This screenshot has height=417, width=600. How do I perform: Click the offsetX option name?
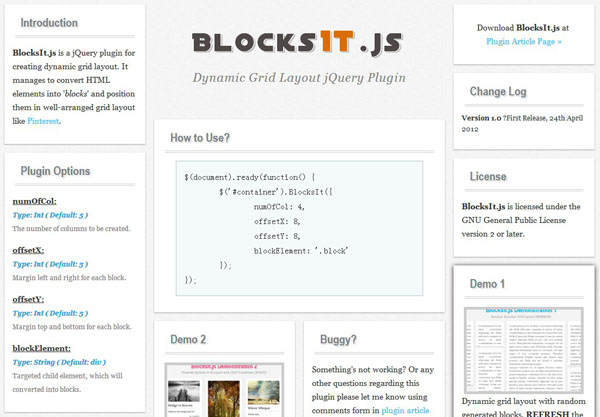pos(28,250)
